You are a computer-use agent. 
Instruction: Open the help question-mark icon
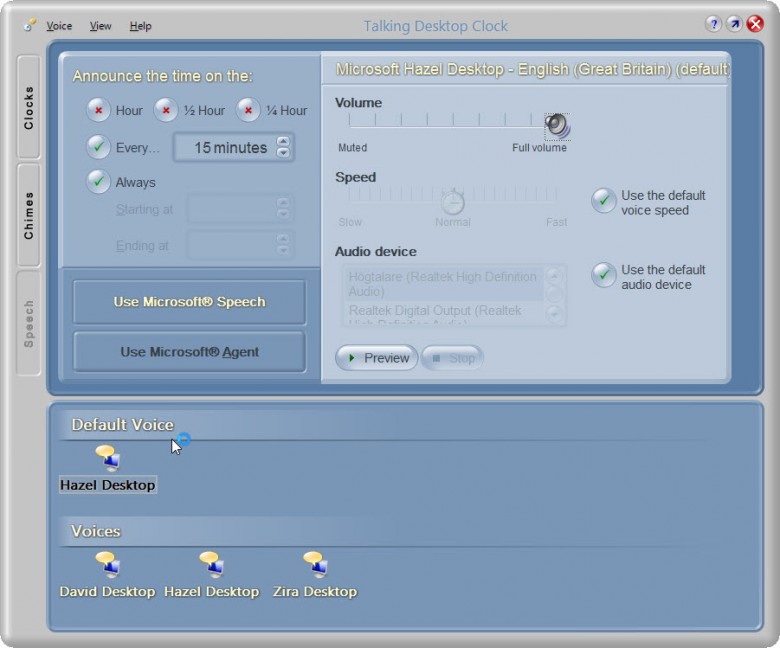coord(713,24)
